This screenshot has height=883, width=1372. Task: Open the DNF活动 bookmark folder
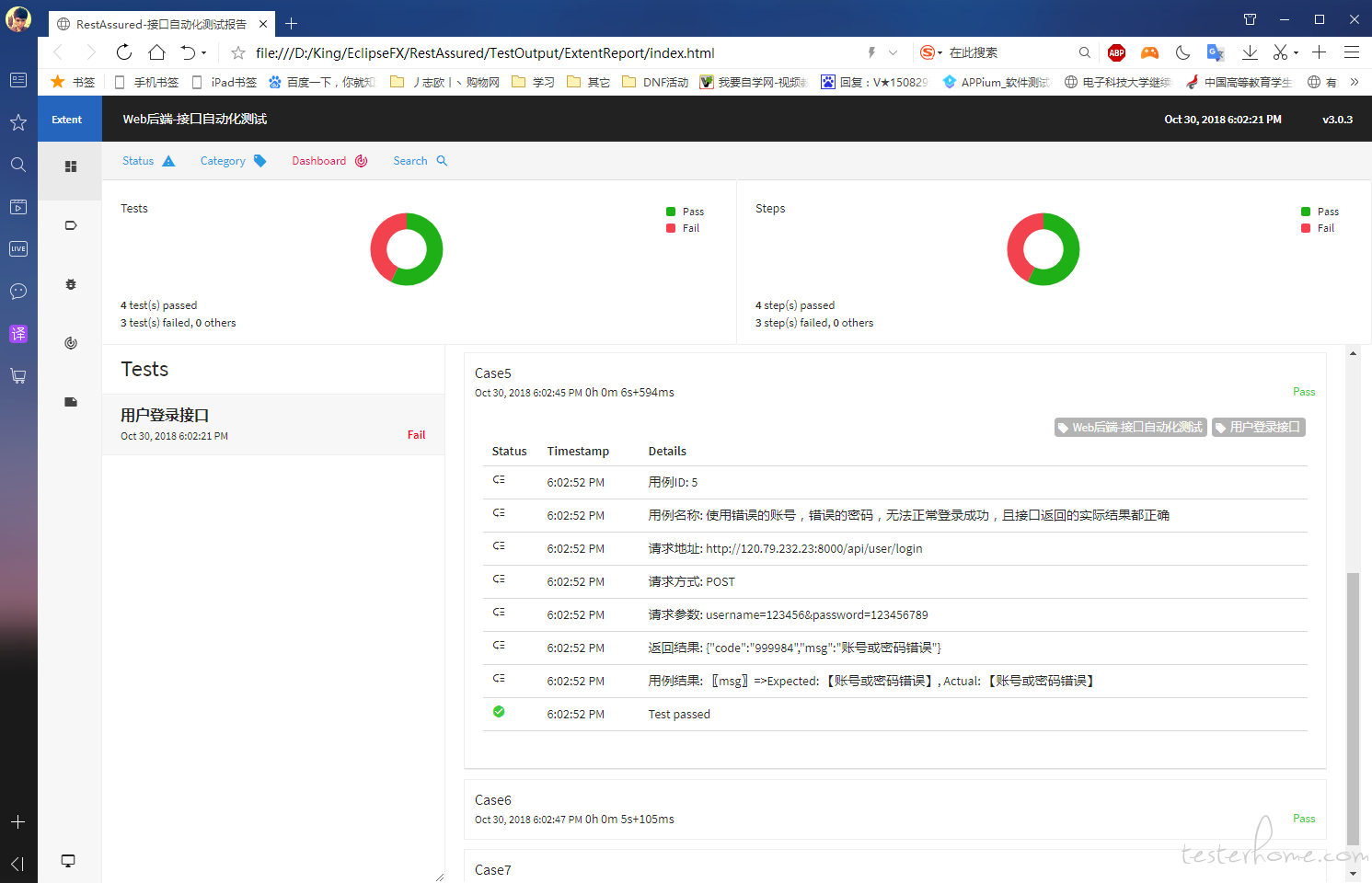click(655, 82)
